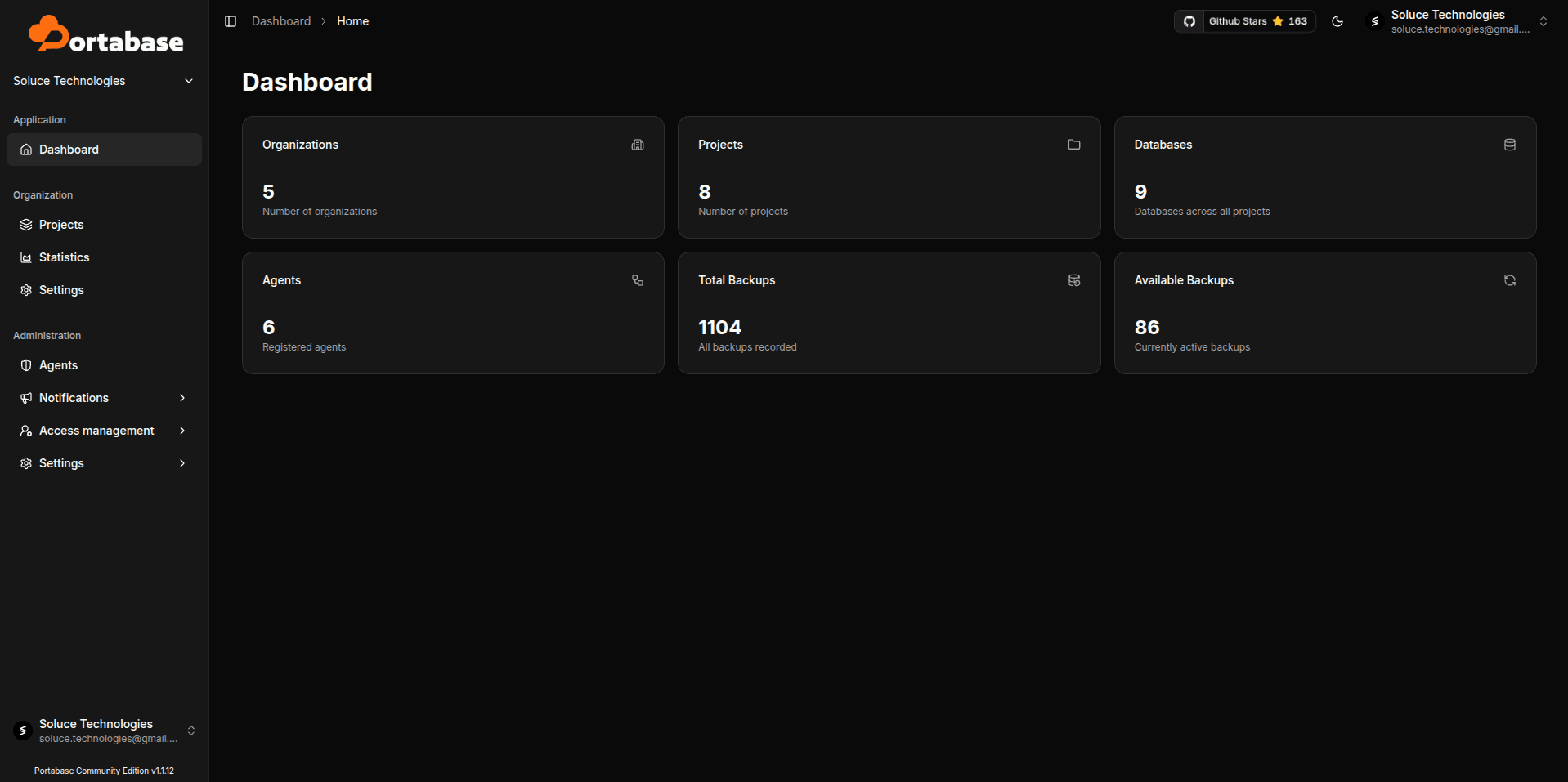1568x782 pixels.
Task: Open the top-right user account menu
Action: point(1458,21)
